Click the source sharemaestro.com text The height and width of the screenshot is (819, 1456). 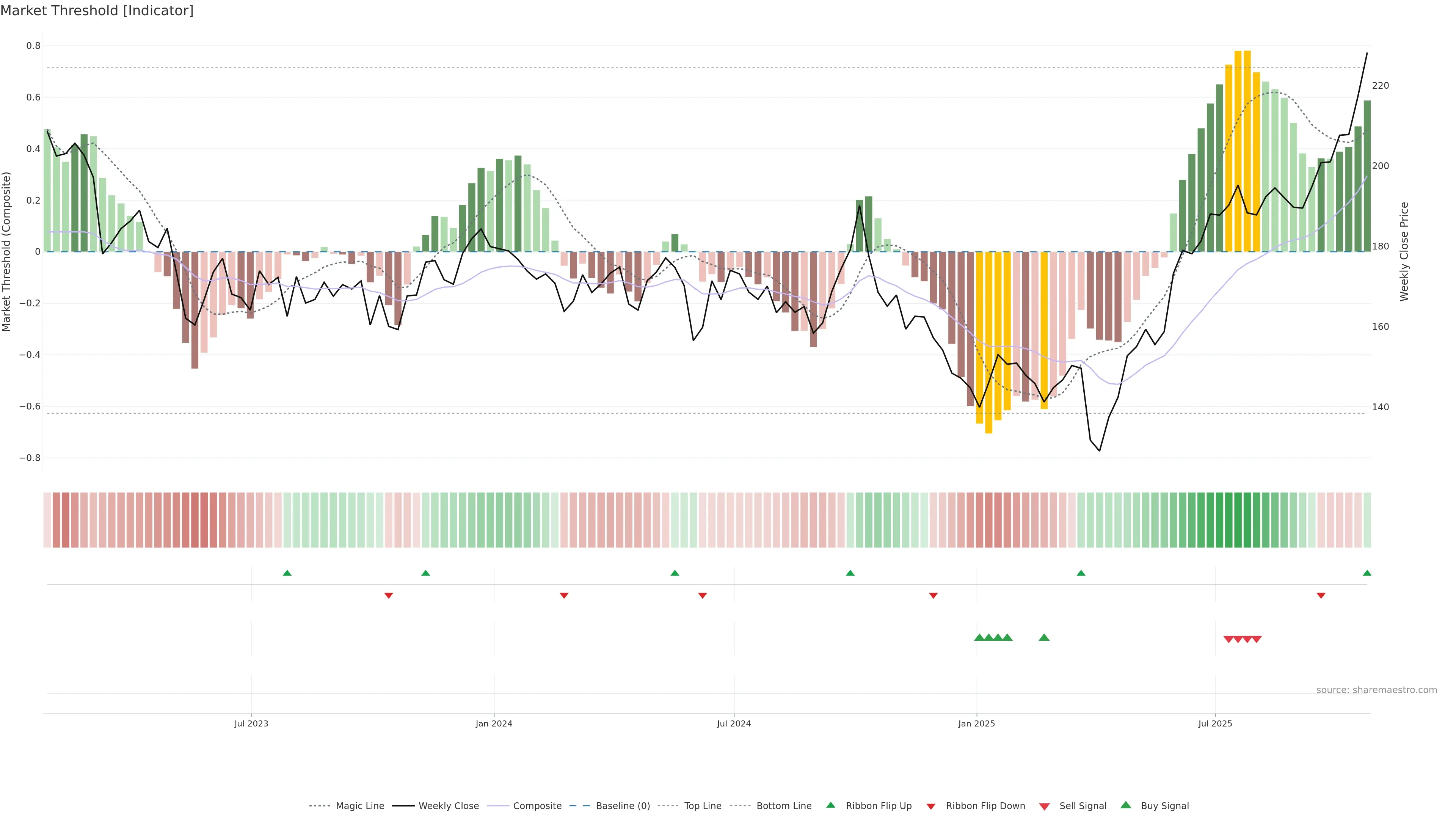click(1376, 690)
